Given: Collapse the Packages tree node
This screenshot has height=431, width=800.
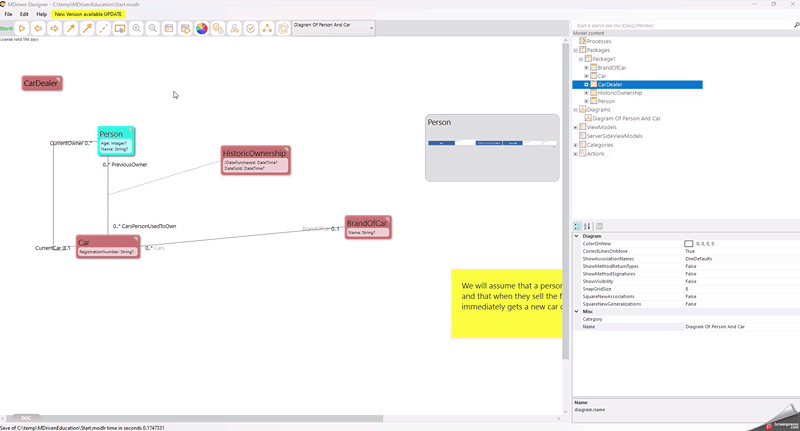Looking at the screenshot, I should (576, 50).
